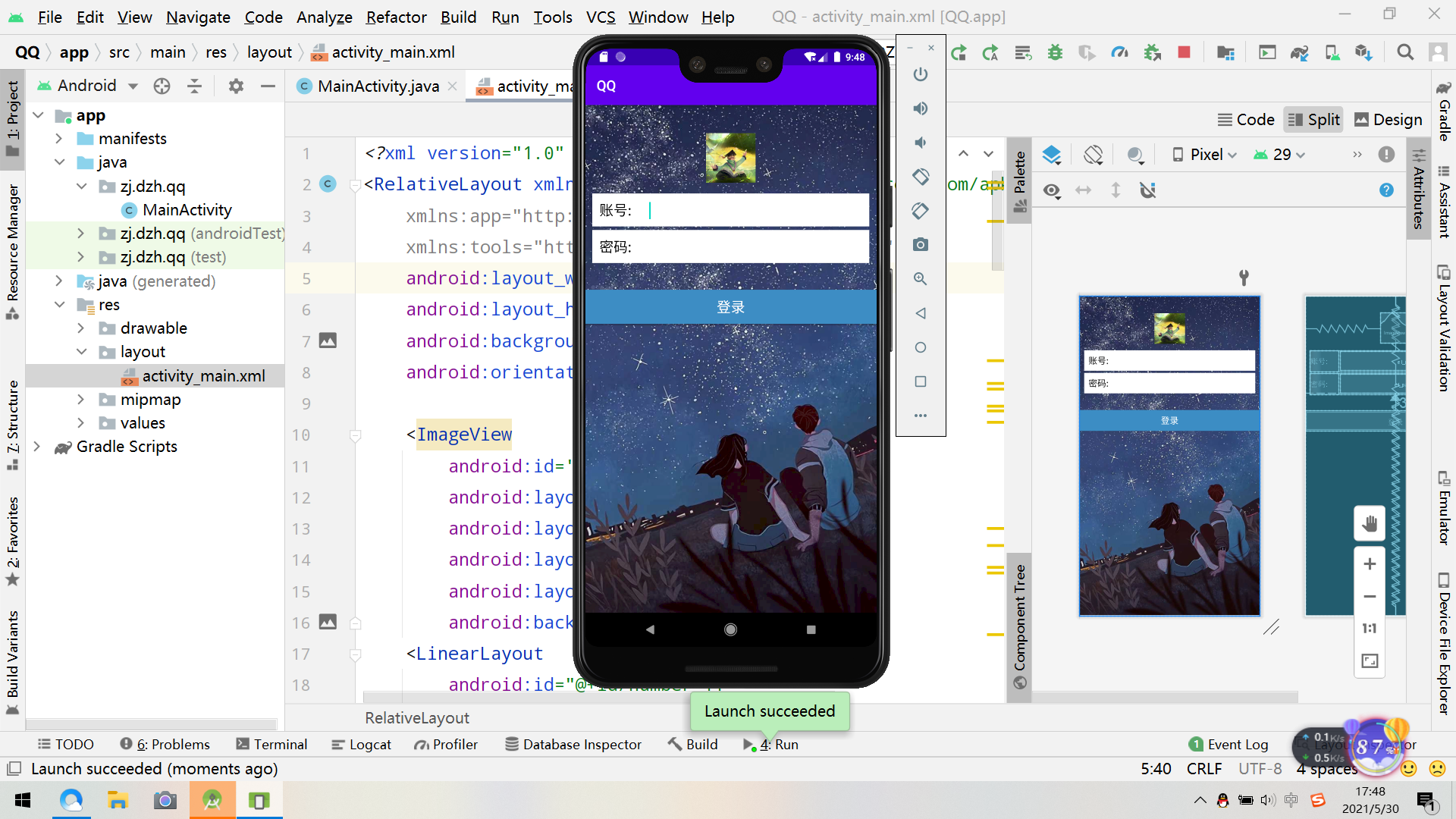The height and width of the screenshot is (819, 1456).
Task: Switch the editor to Design view mode
Action: [x=1388, y=120]
